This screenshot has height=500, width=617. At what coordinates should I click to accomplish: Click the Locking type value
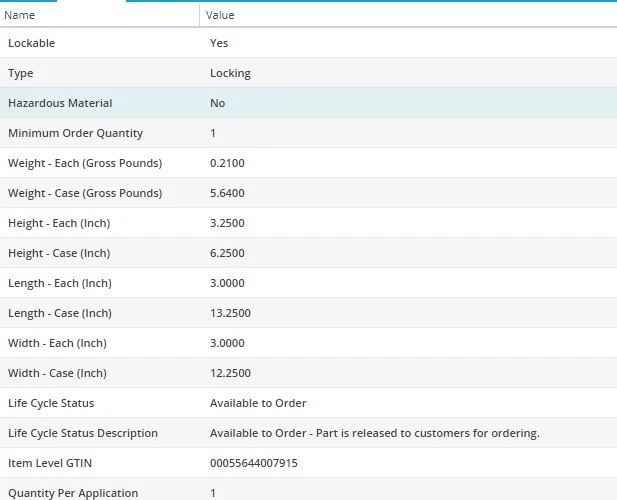[x=230, y=73]
